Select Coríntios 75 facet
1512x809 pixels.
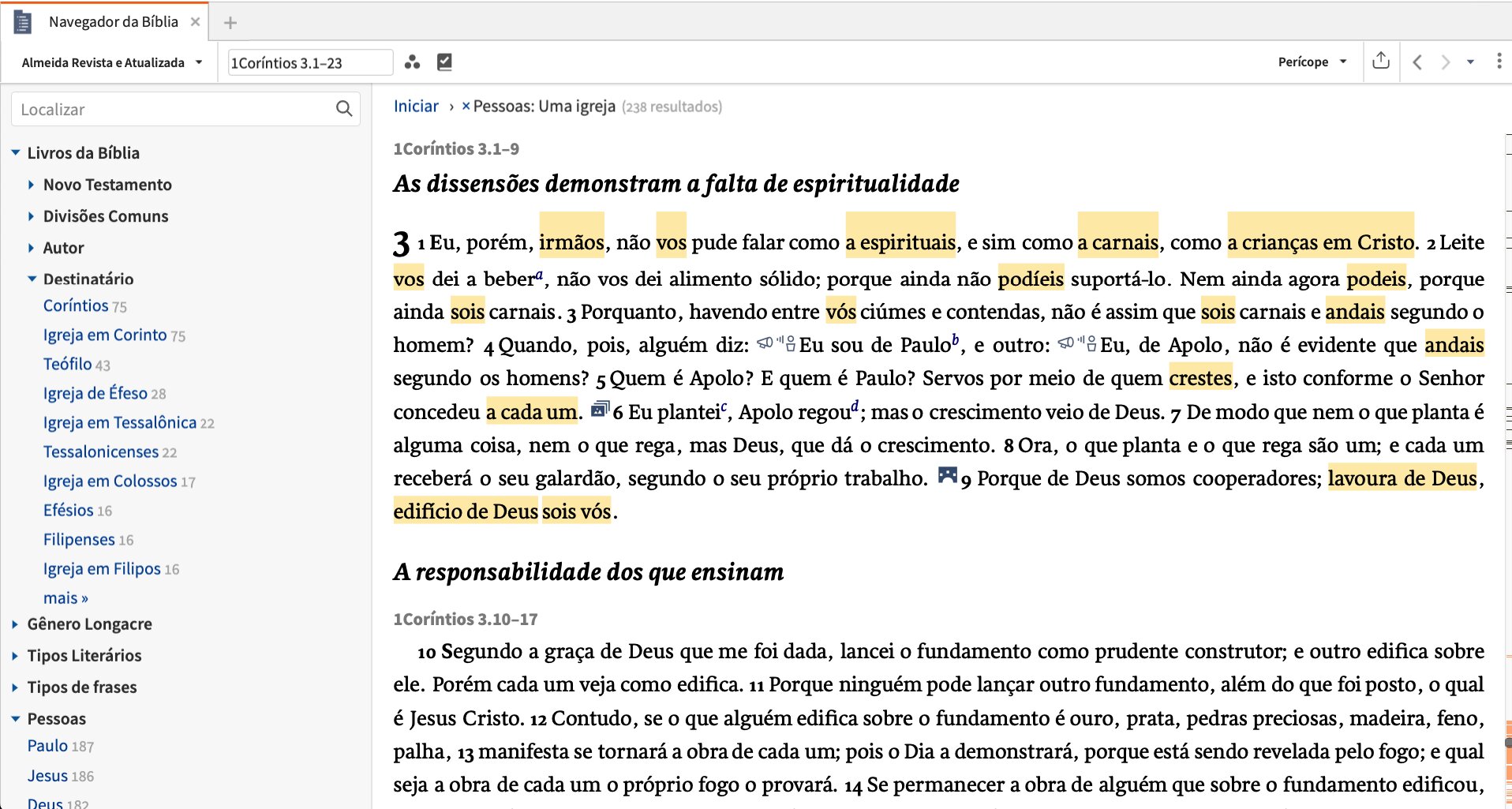tap(84, 305)
